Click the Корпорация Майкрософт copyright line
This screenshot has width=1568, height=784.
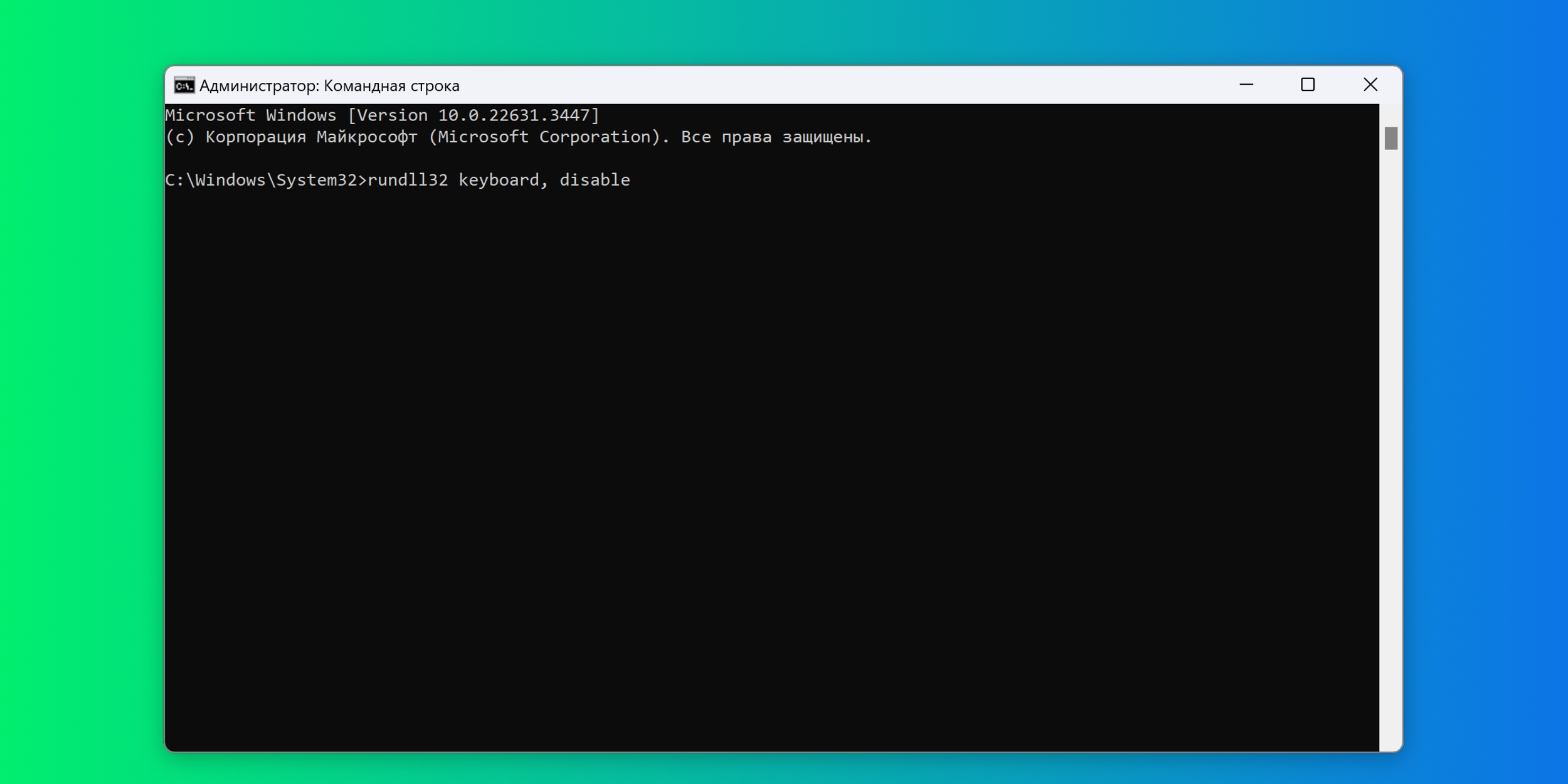click(519, 137)
